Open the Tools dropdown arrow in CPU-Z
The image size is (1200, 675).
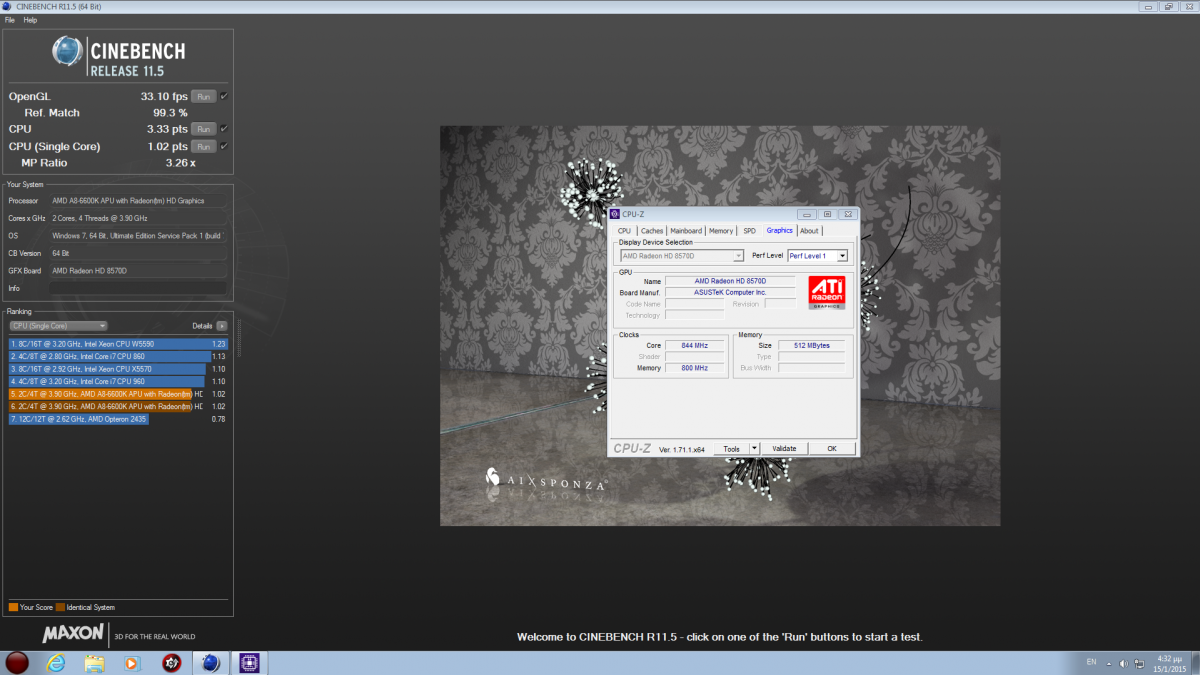[x=754, y=449]
